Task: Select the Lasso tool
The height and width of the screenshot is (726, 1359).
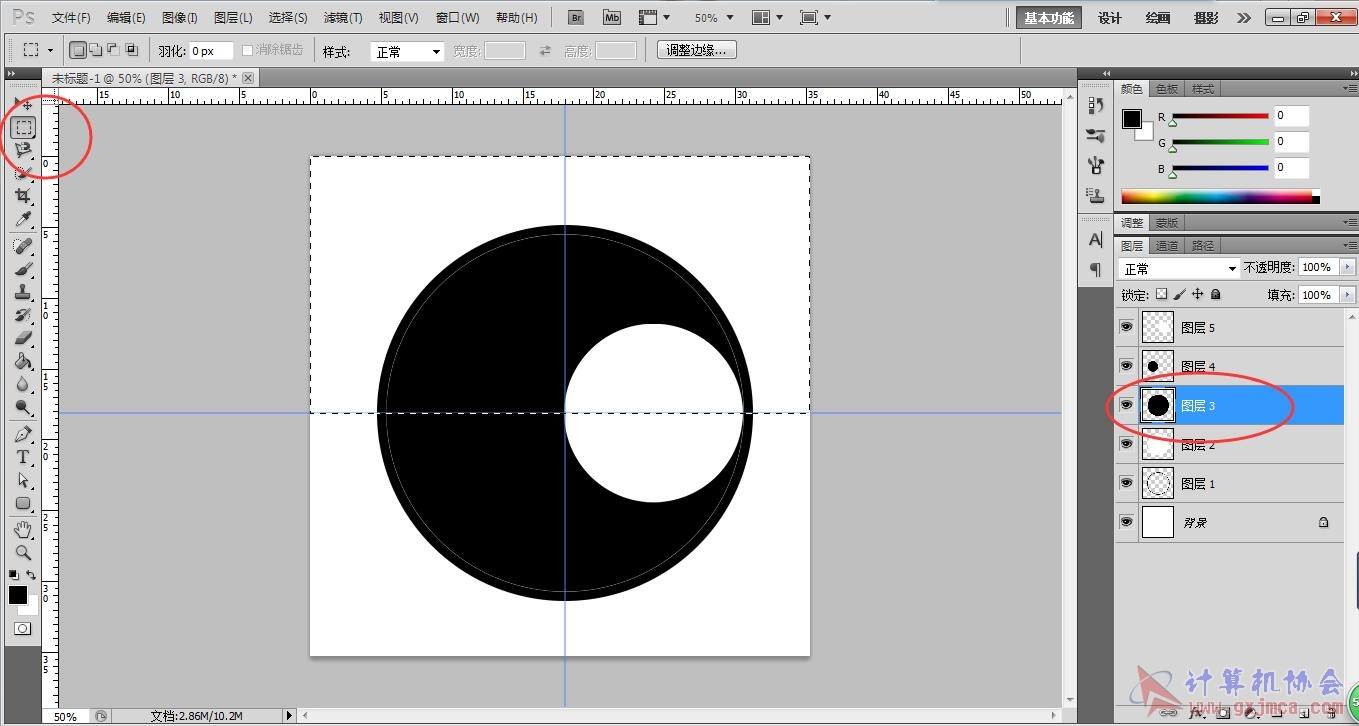Action: (23, 149)
